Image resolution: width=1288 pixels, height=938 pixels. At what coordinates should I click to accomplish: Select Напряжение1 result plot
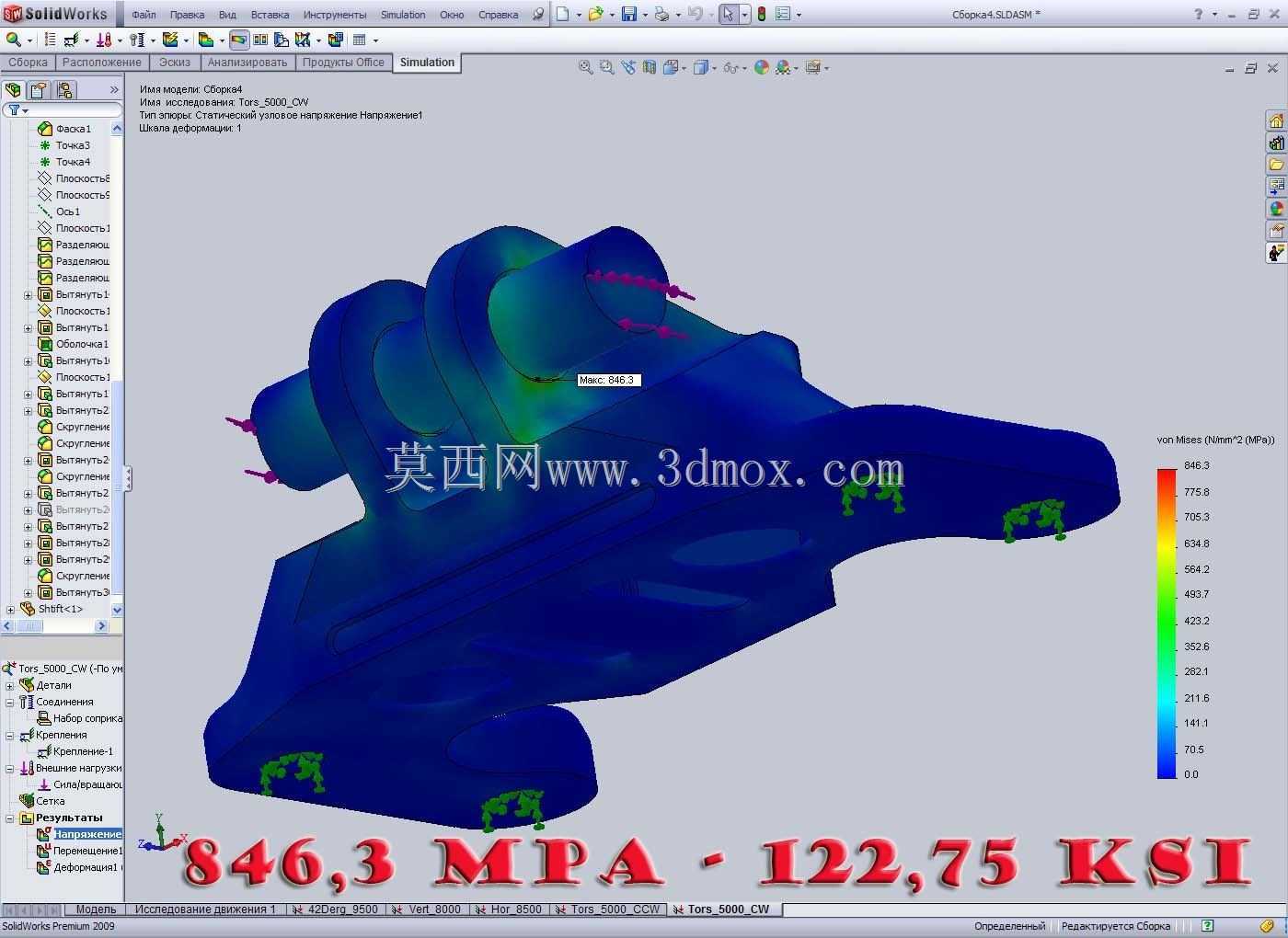click(79, 834)
